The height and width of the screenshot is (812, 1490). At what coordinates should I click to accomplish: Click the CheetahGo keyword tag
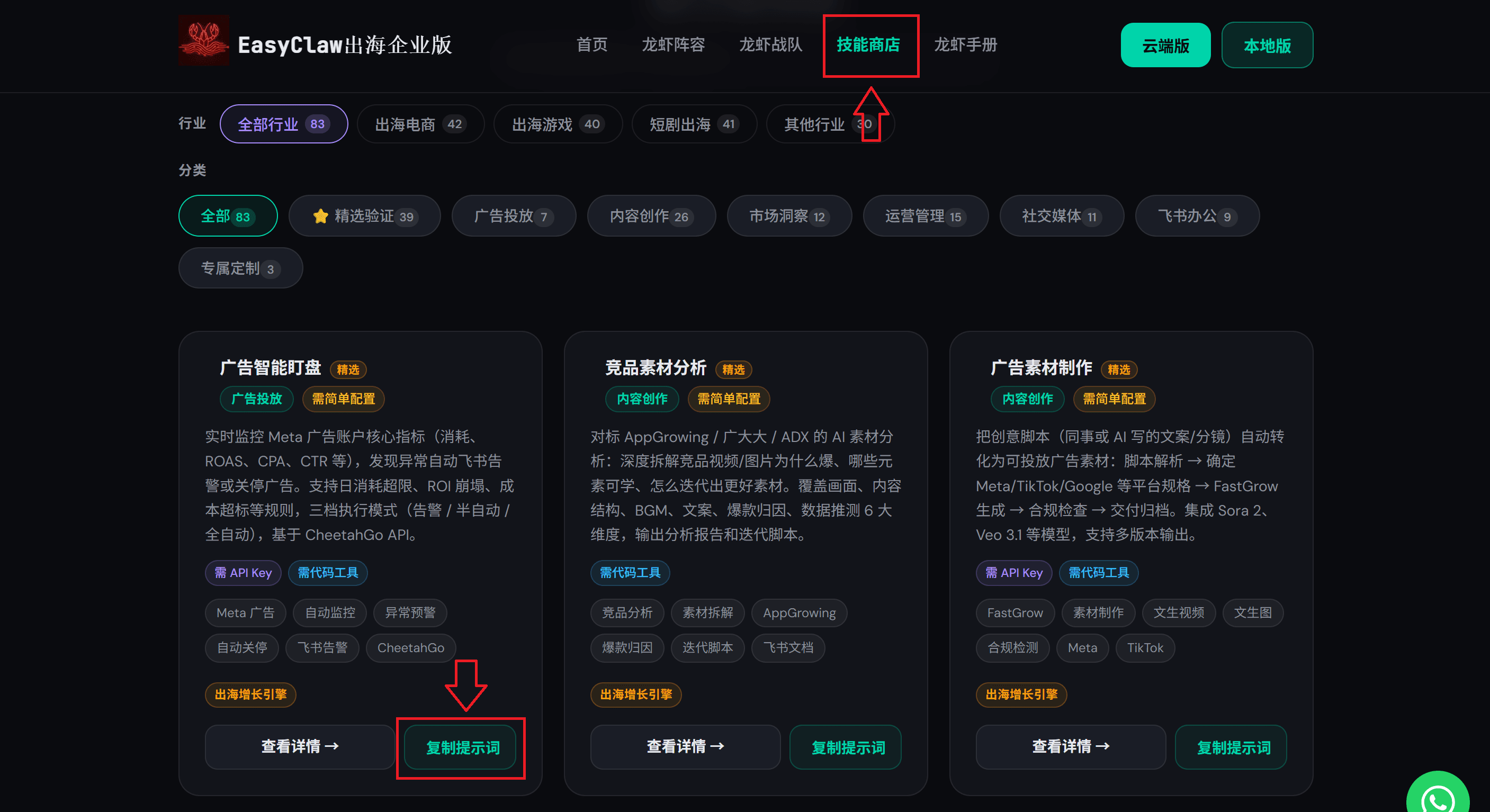click(x=411, y=648)
